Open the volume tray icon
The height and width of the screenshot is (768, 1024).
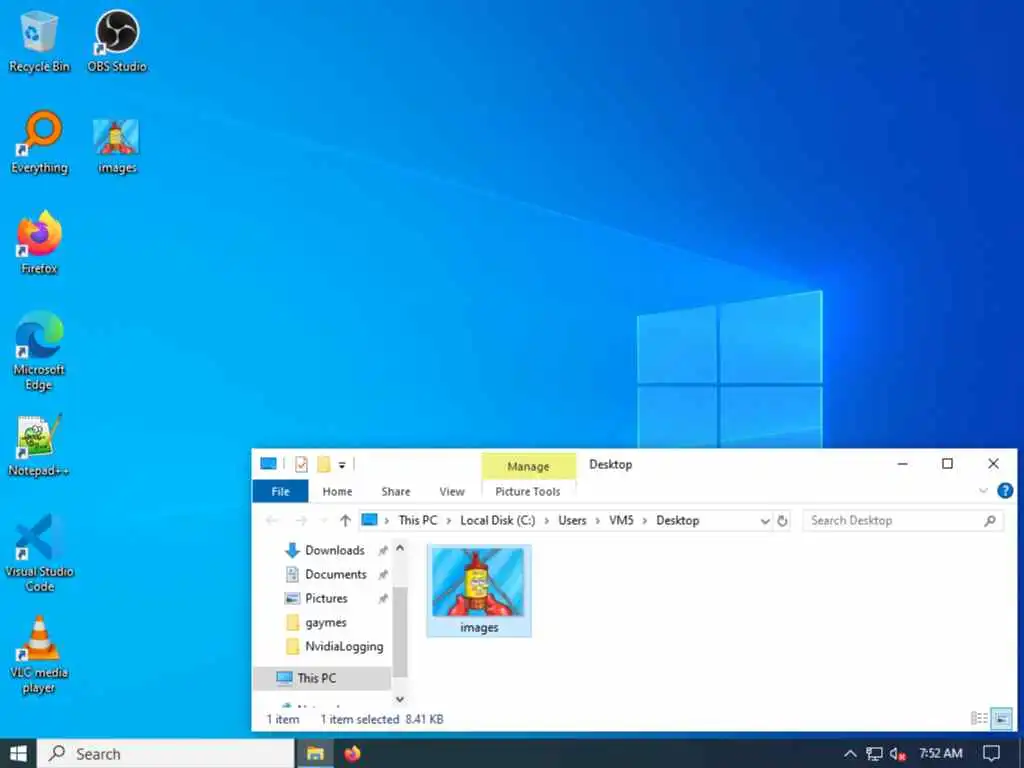(x=897, y=754)
